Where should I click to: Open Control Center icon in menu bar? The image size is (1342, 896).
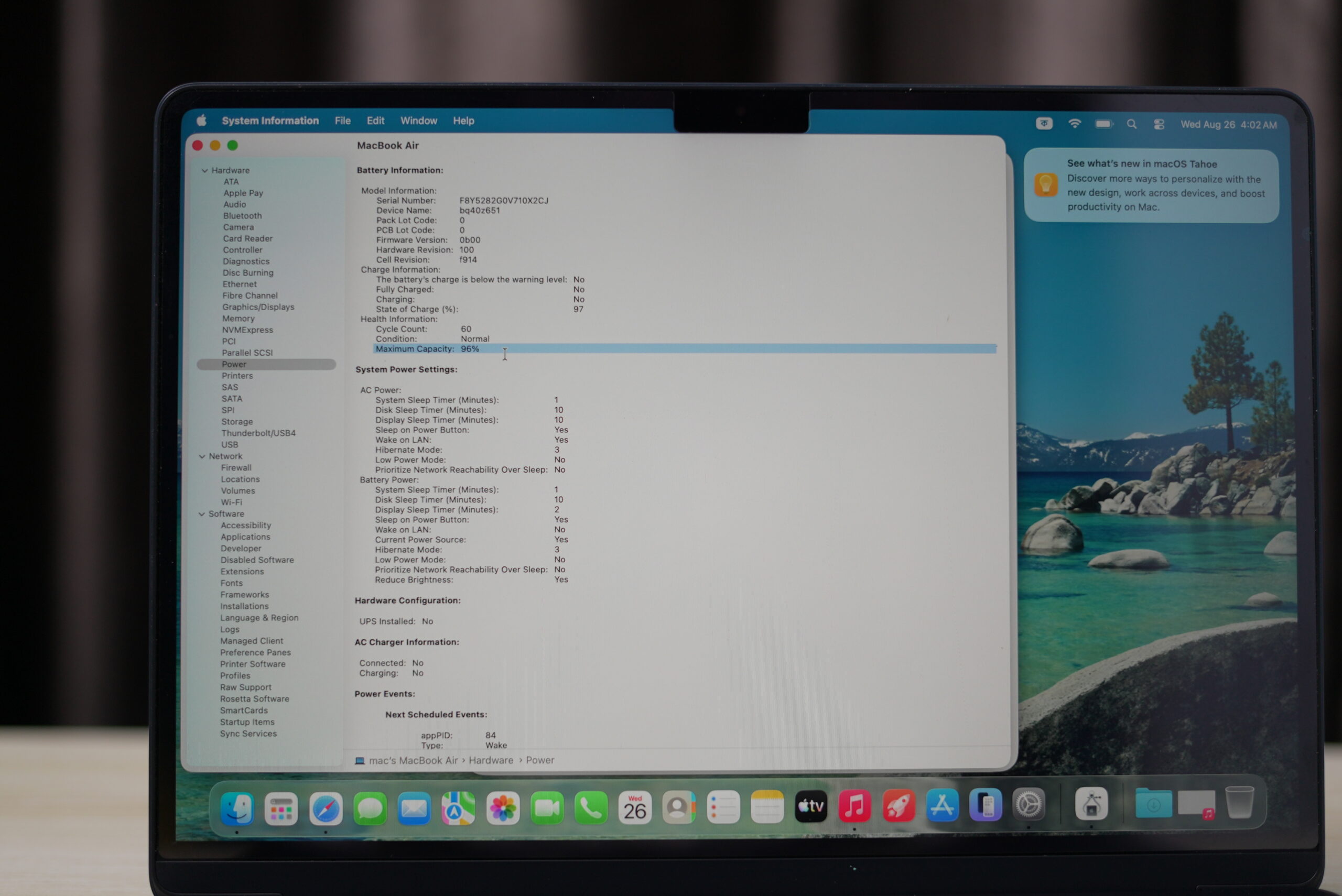tap(1159, 125)
